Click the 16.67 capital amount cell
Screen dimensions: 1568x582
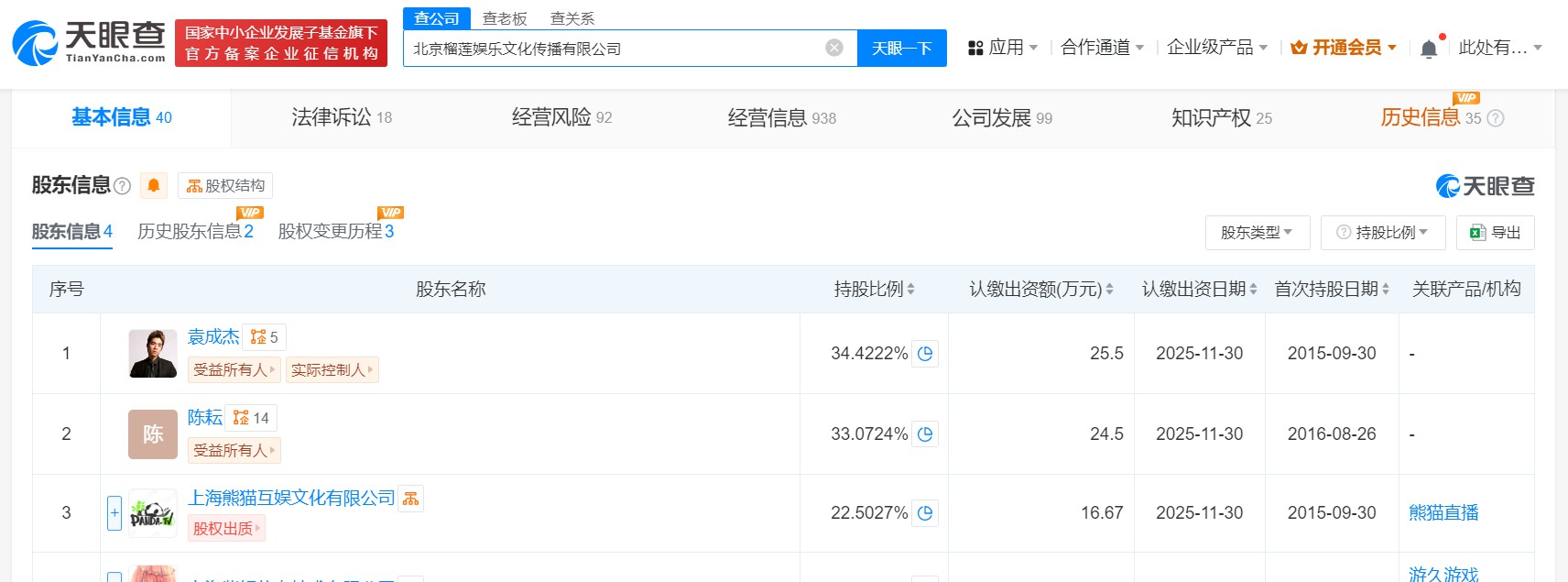click(1102, 513)
